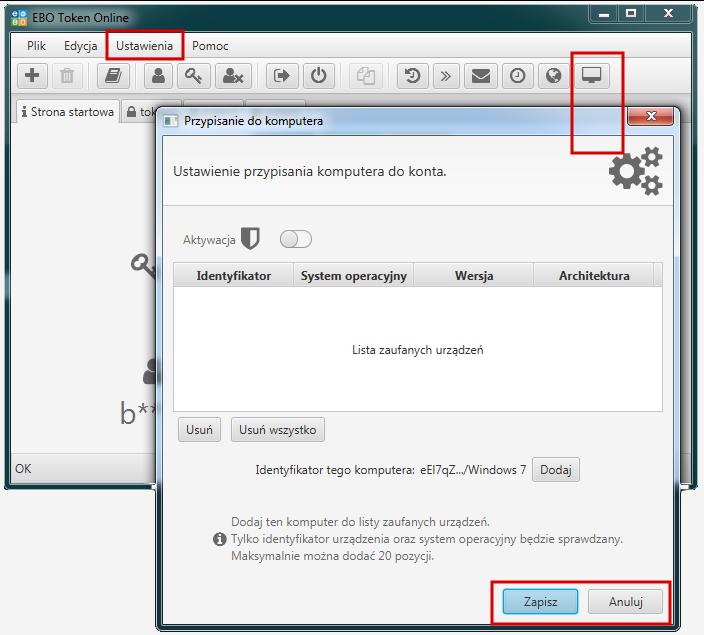The height and width of the screenshot is (635, 704).
Task: Click the 'Lista zaufanych urządzeń' placeholder text
Action: 418,350
